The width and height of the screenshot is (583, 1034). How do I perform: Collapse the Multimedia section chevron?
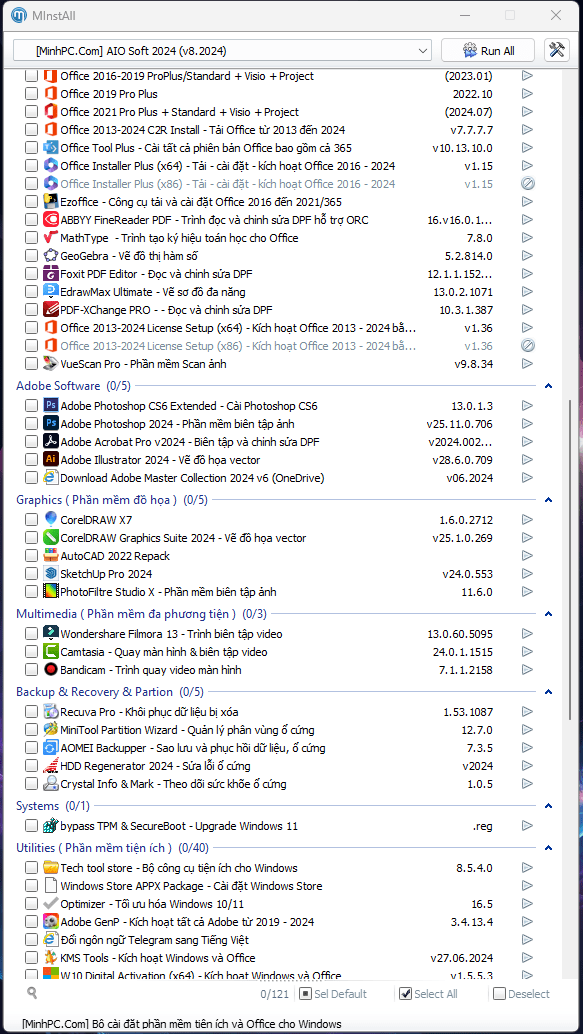point(548,614)
